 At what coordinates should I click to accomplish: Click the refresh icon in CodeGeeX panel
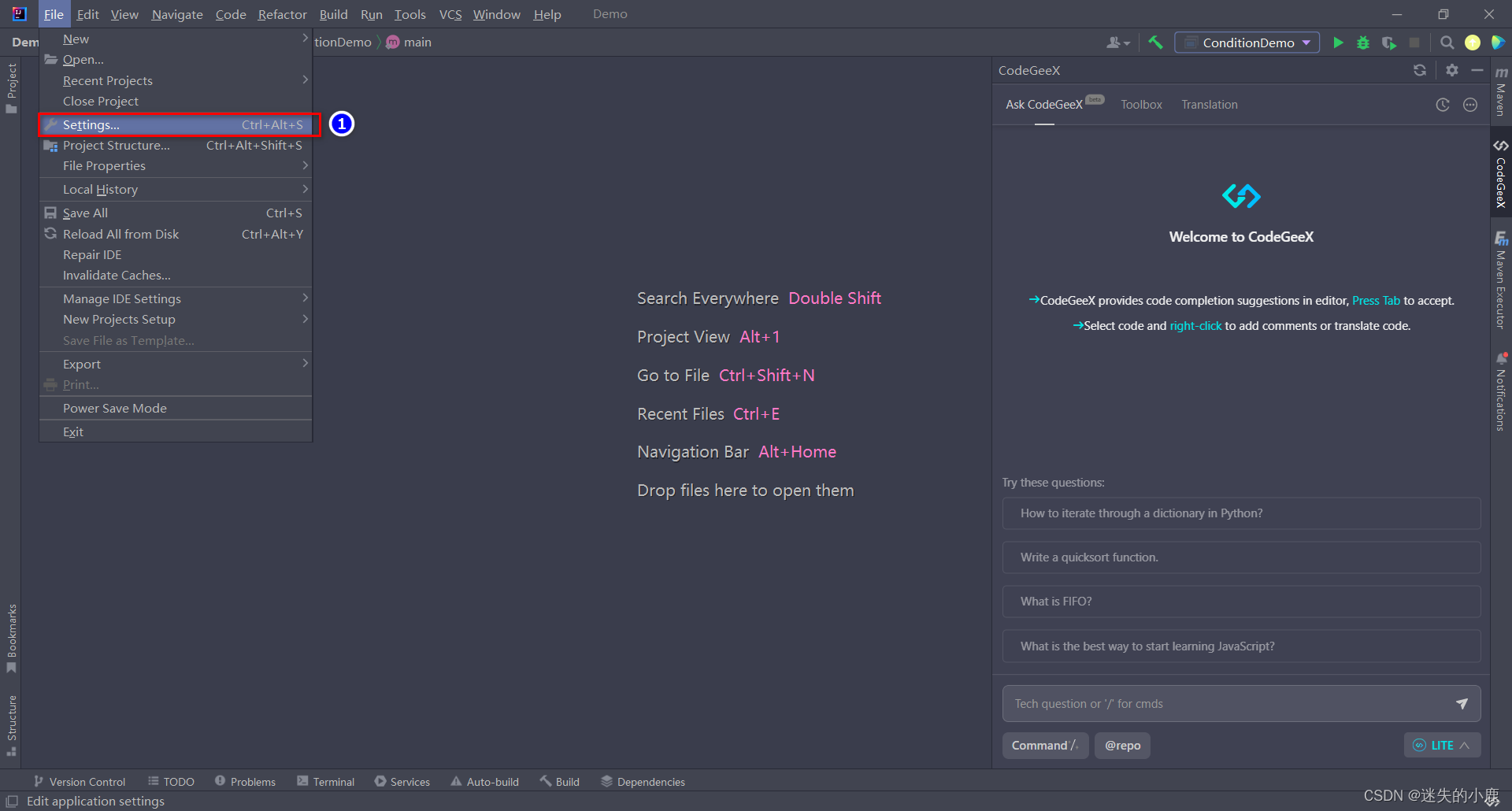[1420, 70]
